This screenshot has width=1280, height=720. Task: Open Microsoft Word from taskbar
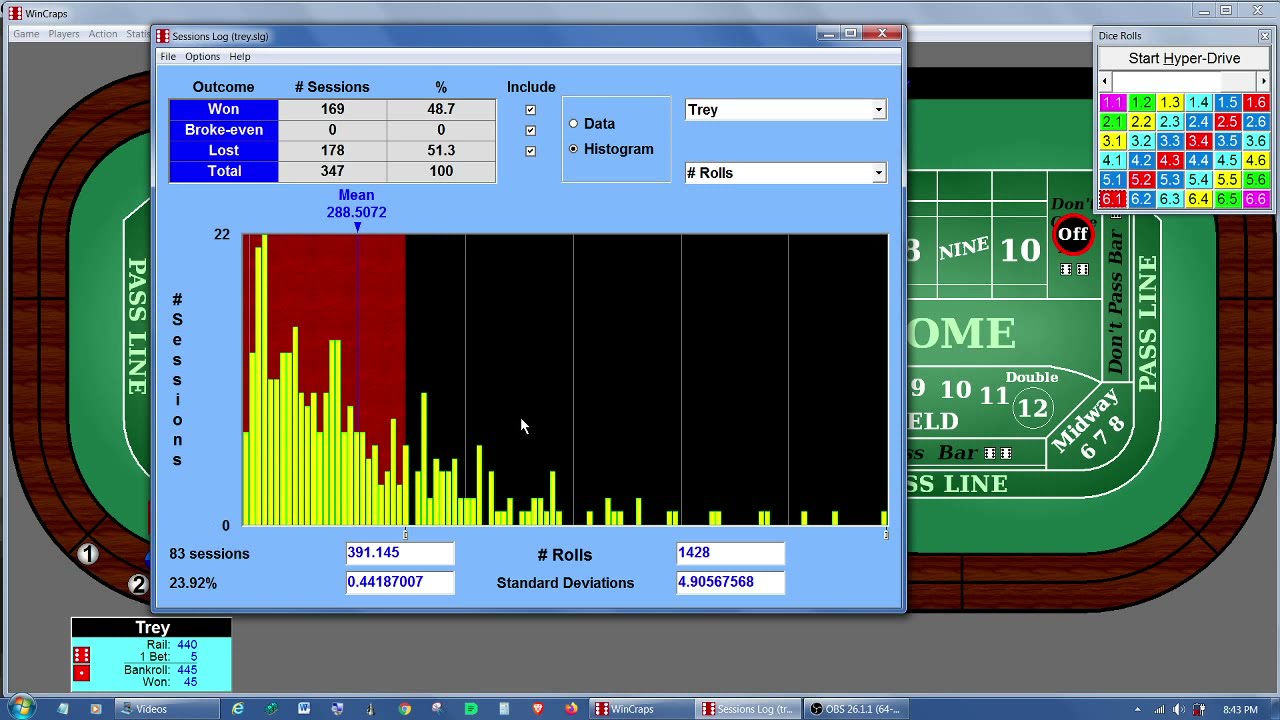[304, 709]
